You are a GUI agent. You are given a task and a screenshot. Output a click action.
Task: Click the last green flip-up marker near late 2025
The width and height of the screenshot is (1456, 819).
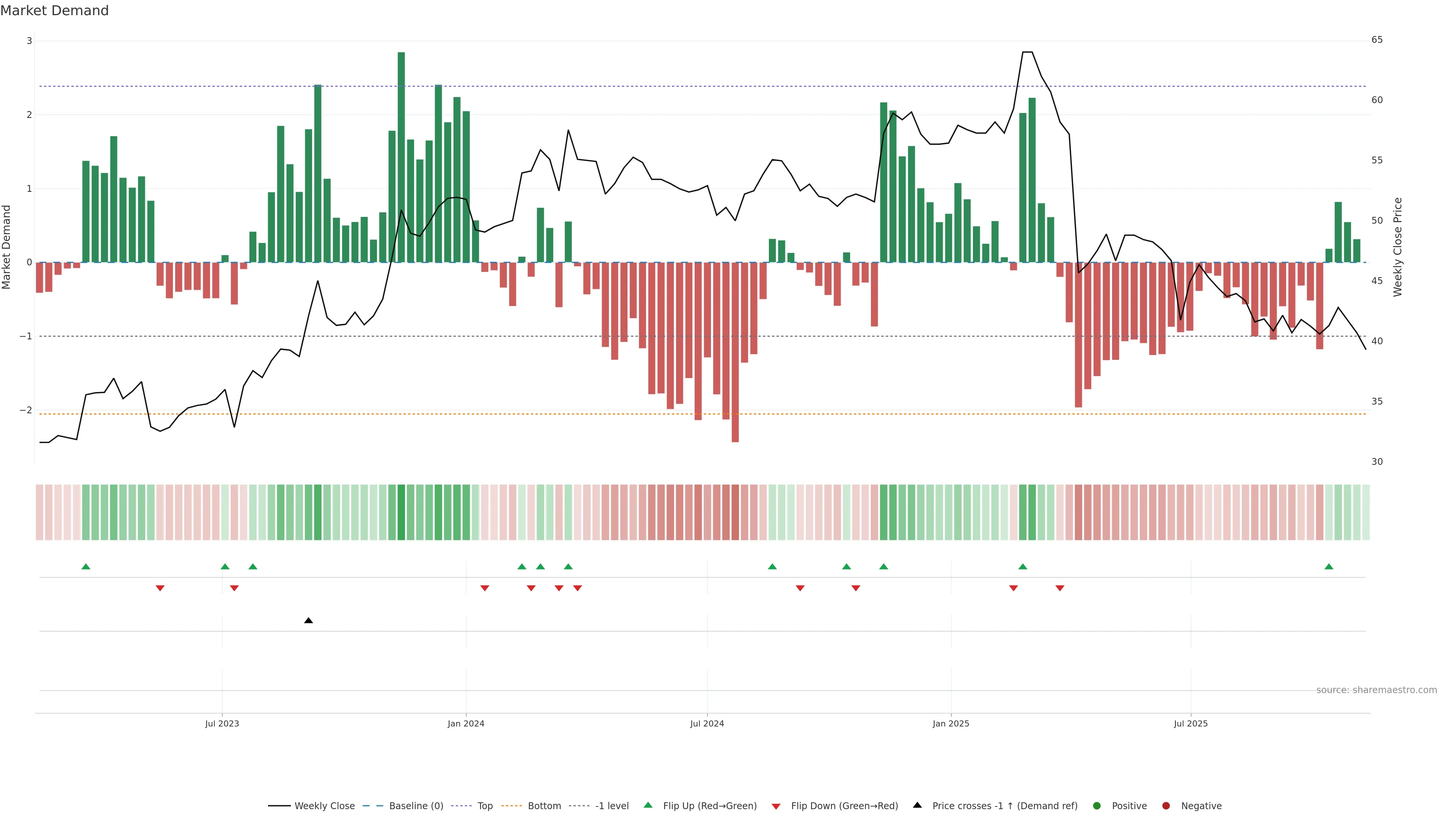pyautogui.click(x=1329, y=566)
